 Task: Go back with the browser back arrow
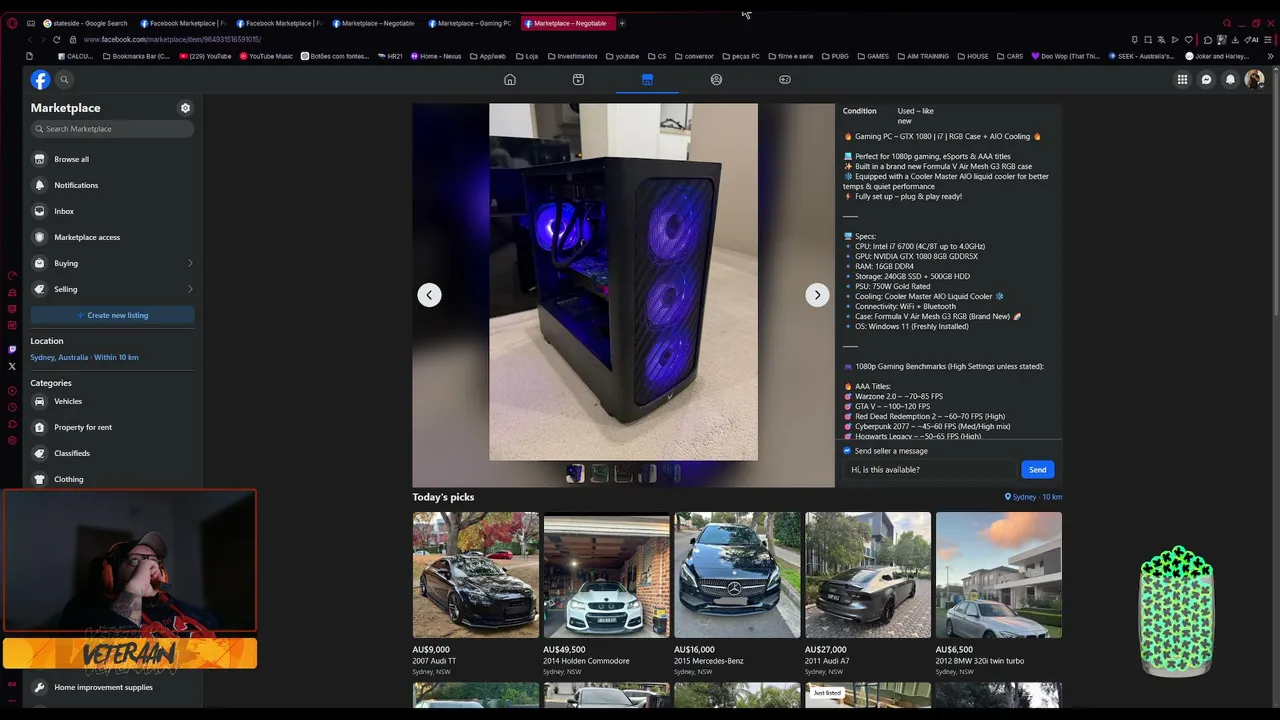pos(29,40)
